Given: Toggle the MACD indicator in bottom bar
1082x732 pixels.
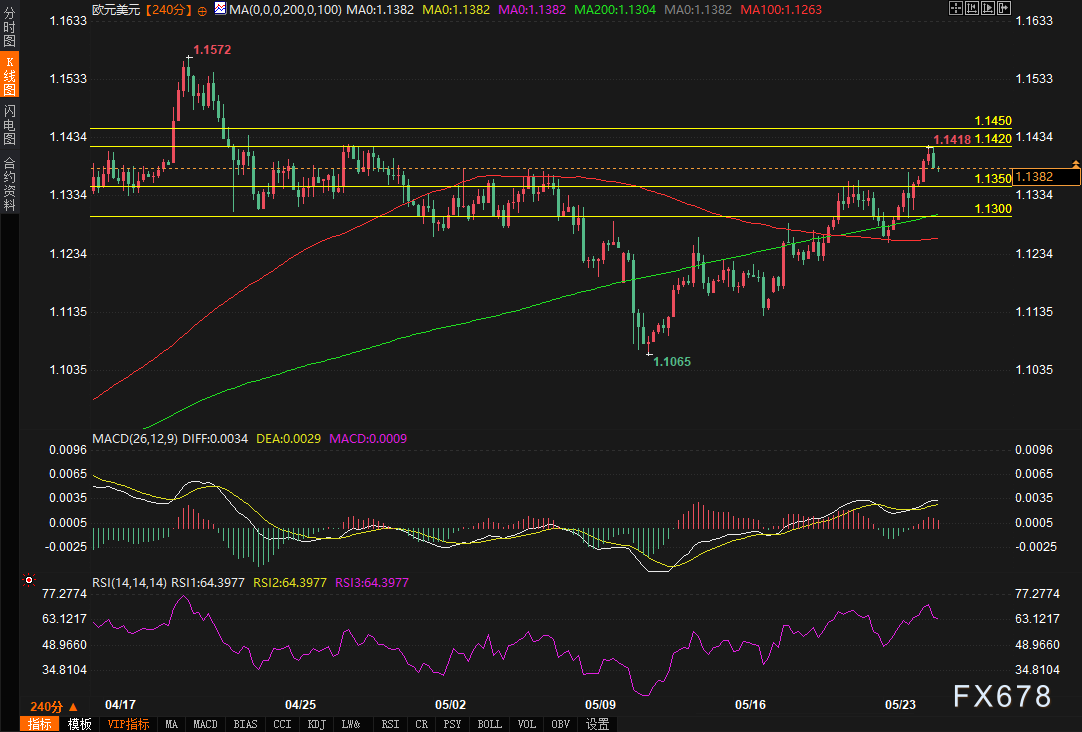Looking at the screenshot, I should pos(205,724).
